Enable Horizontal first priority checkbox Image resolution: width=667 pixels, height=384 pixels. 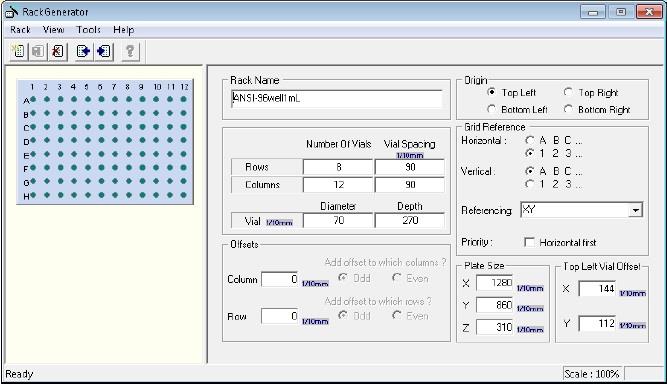(530, 242)
